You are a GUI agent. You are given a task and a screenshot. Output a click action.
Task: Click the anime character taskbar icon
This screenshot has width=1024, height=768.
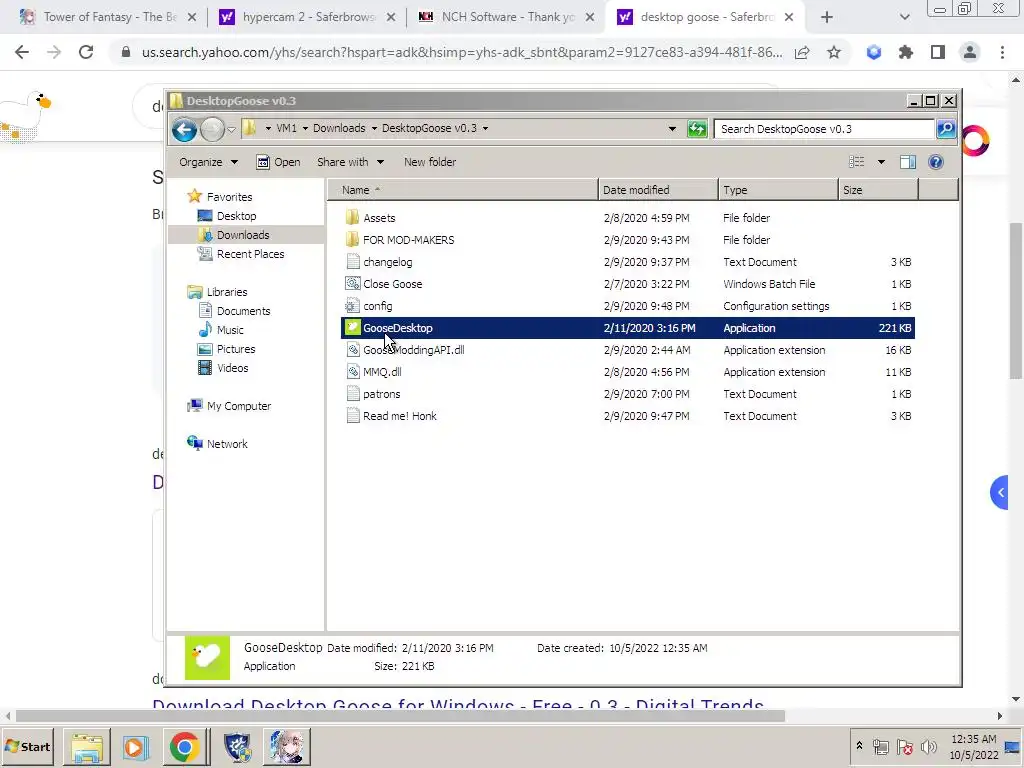coord(287,746)
